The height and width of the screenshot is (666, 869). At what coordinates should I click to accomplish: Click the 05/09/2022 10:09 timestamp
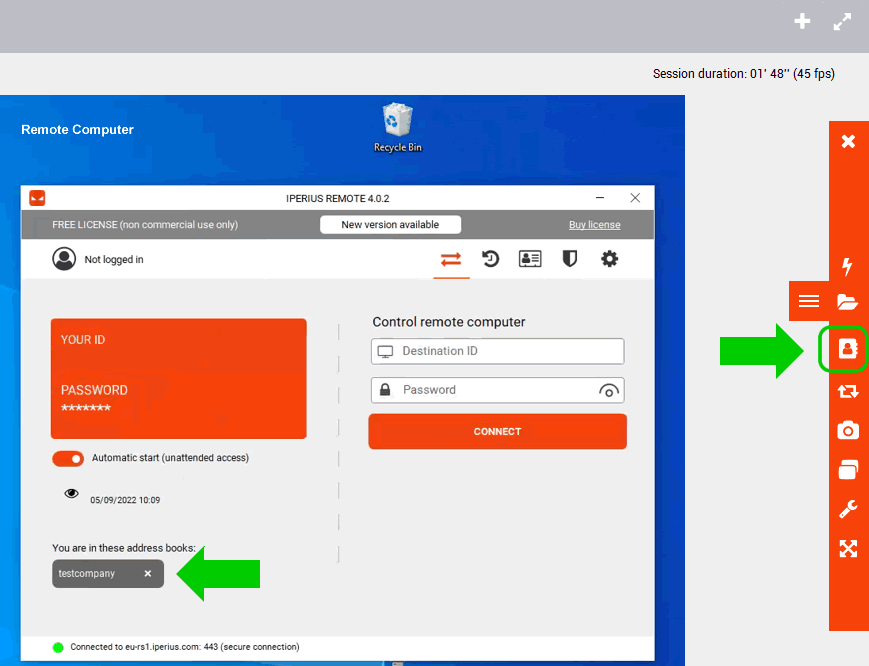[x=125, y=500]
